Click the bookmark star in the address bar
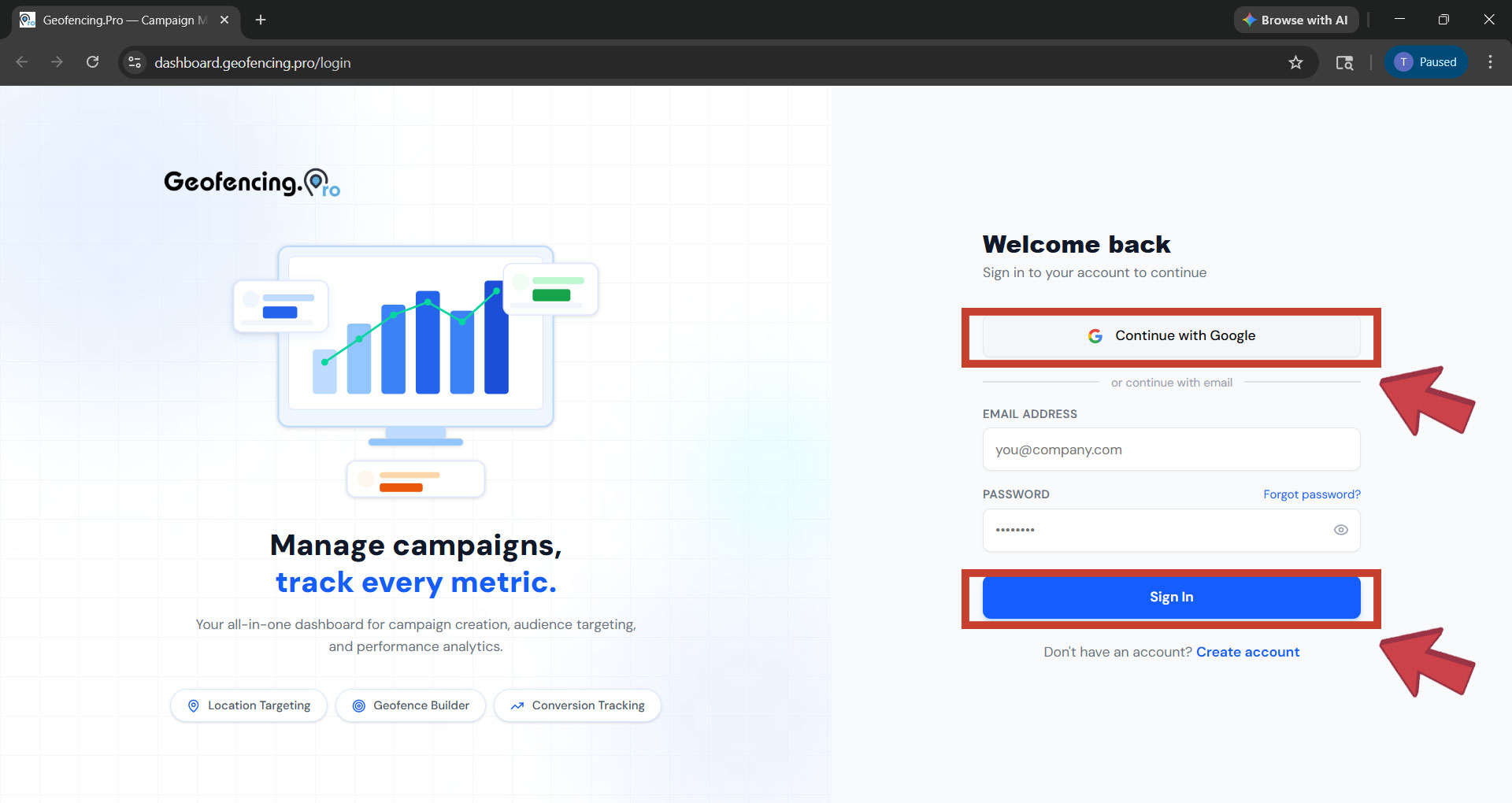The width and height of the screenshot is (1512, 803). pos(1296,62)
